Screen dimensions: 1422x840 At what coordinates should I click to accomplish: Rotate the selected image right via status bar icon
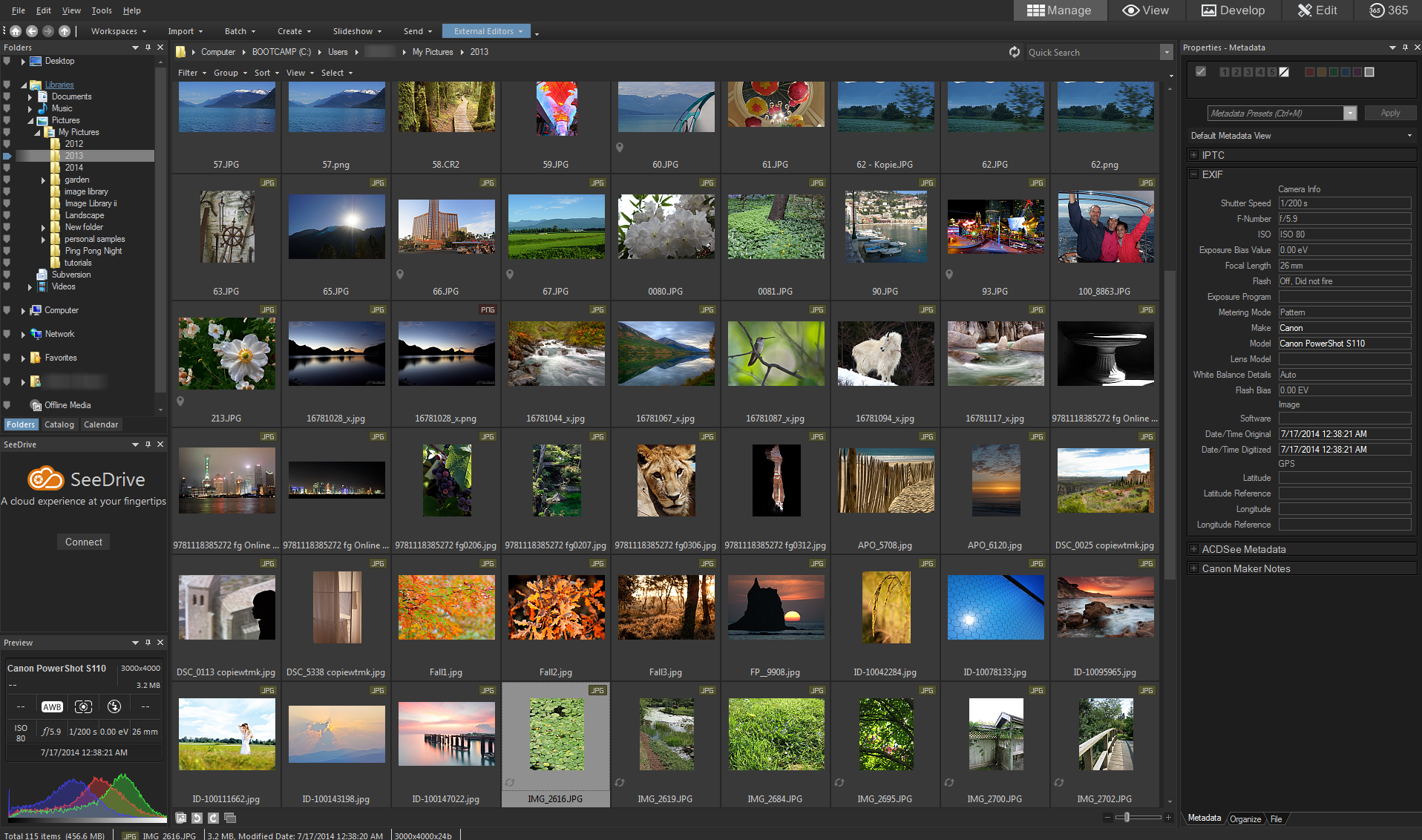pos(213,818)
